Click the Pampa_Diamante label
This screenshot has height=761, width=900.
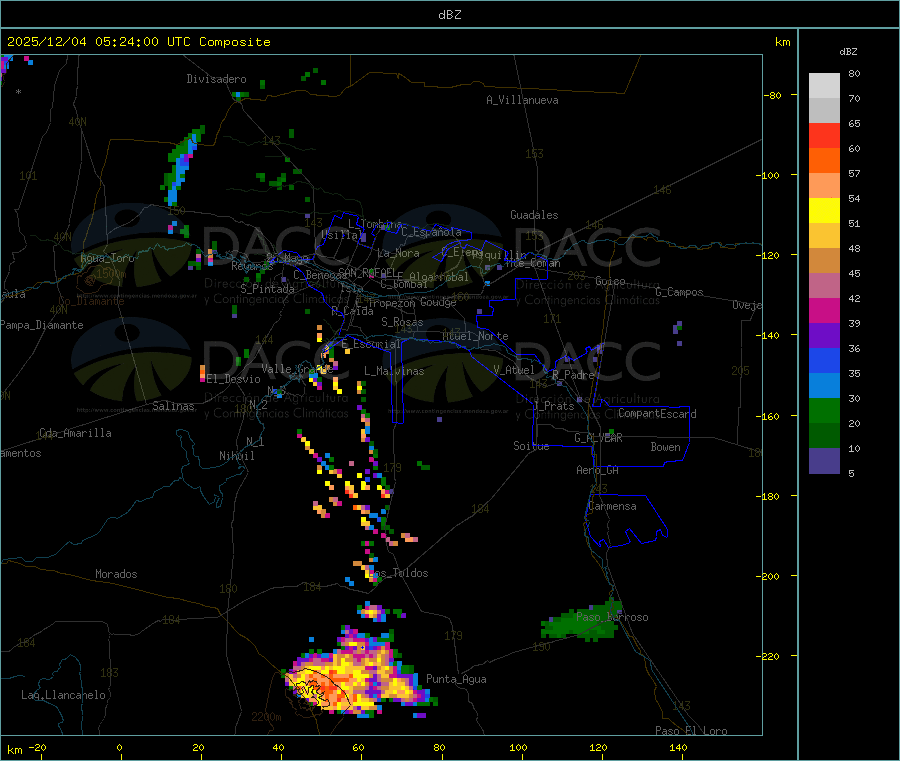pos(42,325)
